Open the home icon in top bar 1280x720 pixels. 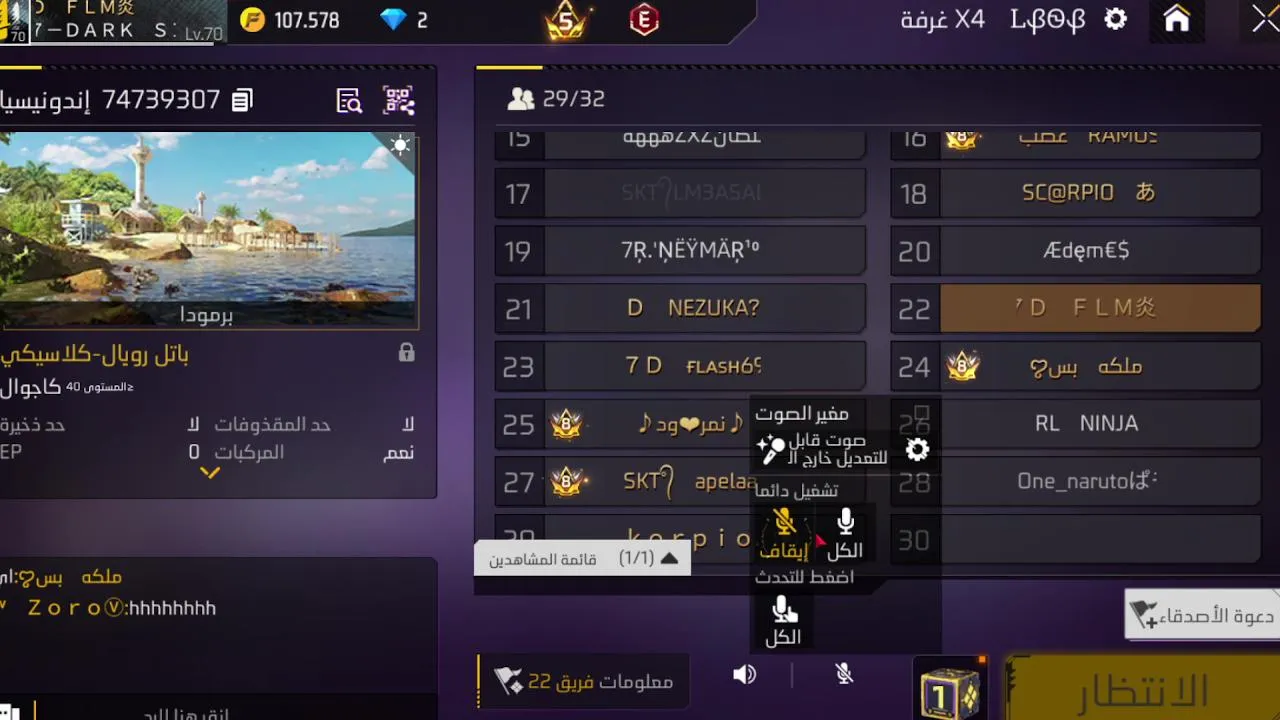coord(1177,20)
